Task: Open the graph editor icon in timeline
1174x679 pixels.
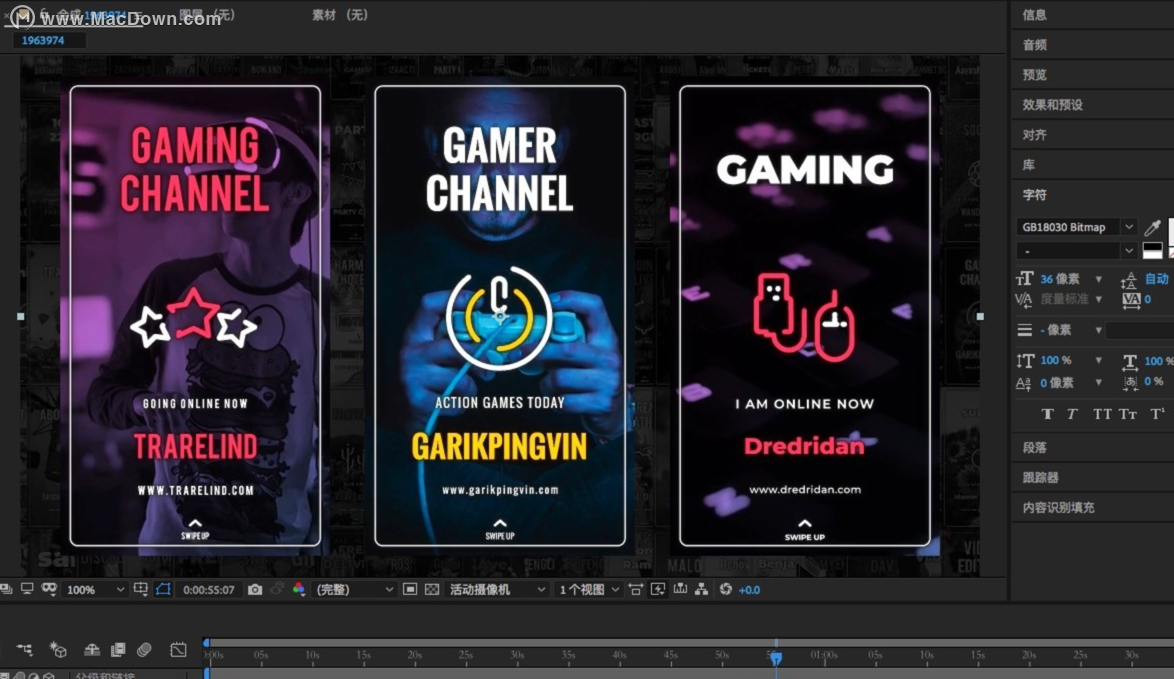Action: 178,649
